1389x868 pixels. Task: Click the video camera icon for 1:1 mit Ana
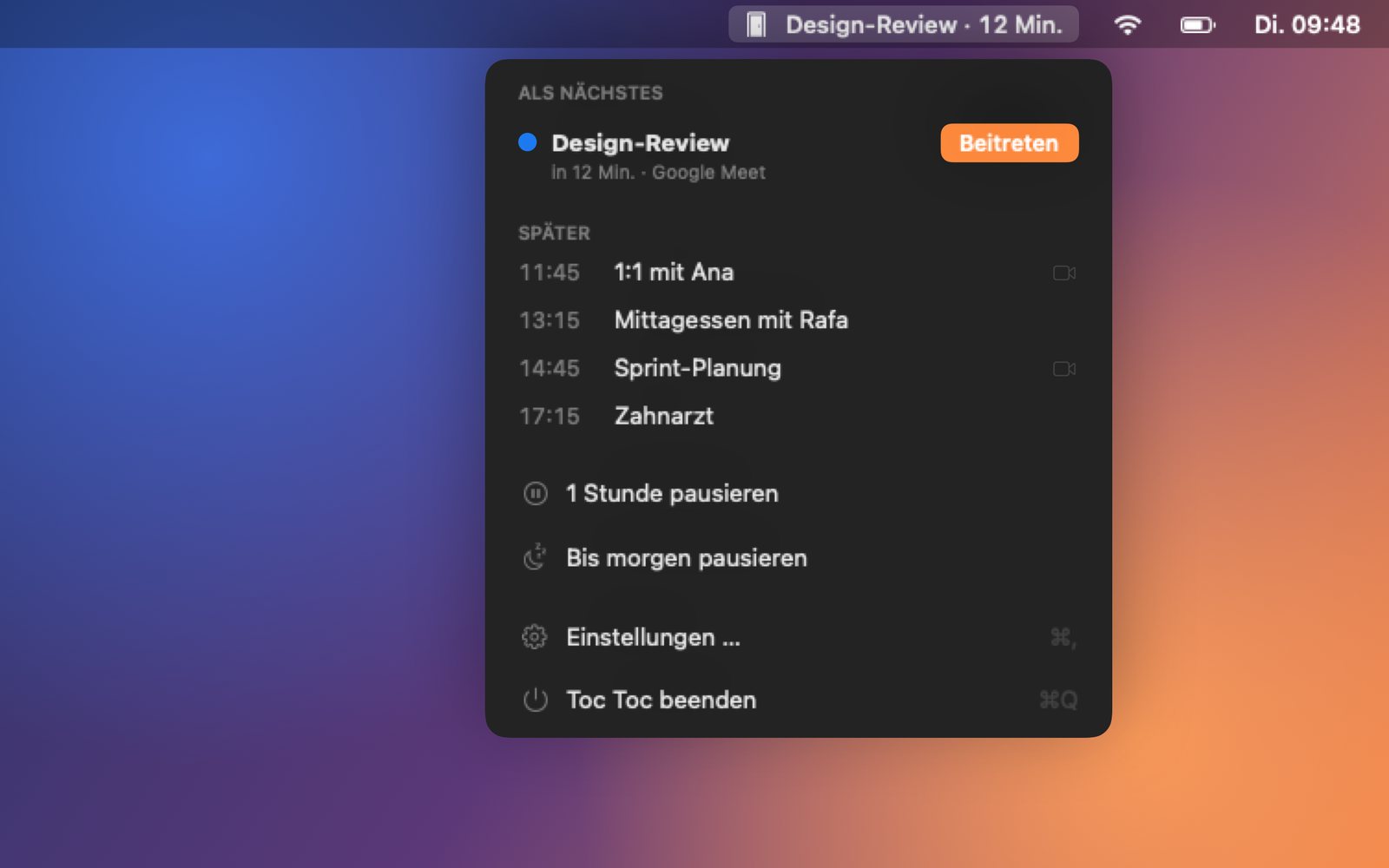tap(1064, 273)
